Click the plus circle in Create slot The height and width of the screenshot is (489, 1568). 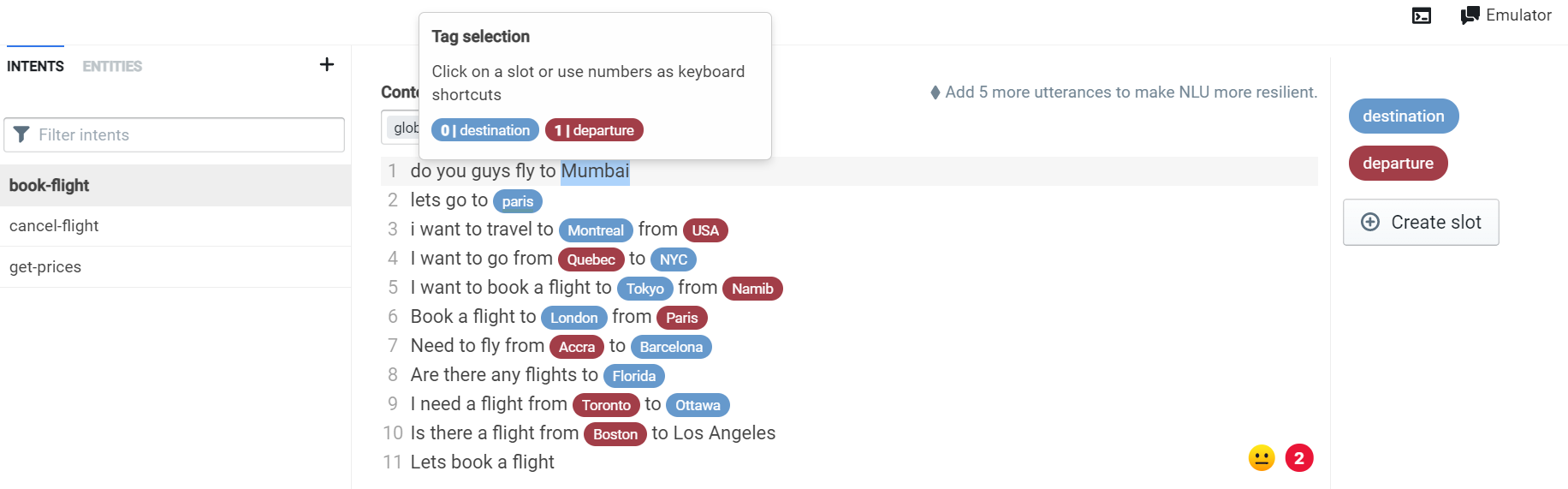(x=1370, y=222)
